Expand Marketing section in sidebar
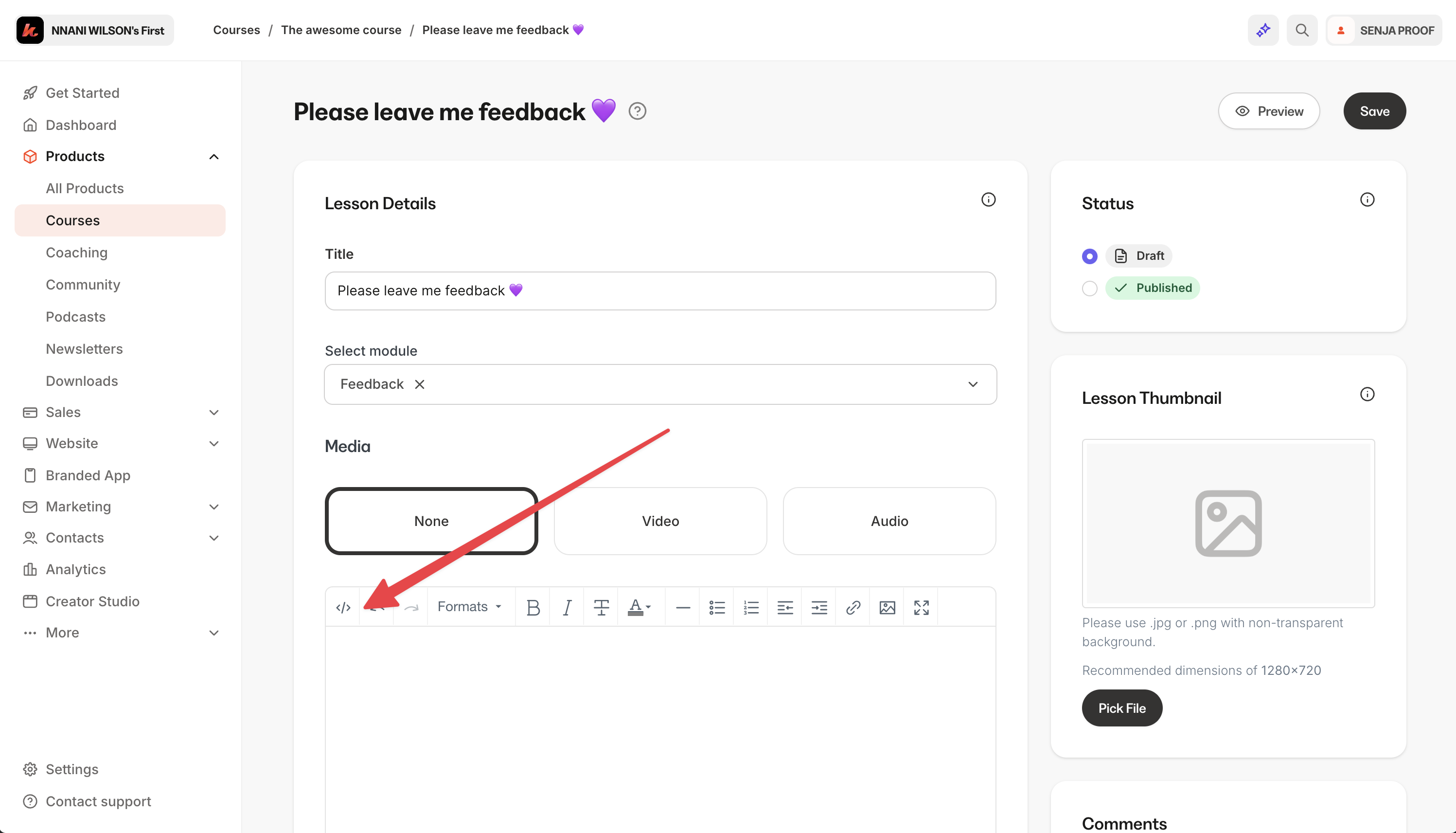Image resolution: width=1456 pixels, height=833 pixels. pos(214,507)
